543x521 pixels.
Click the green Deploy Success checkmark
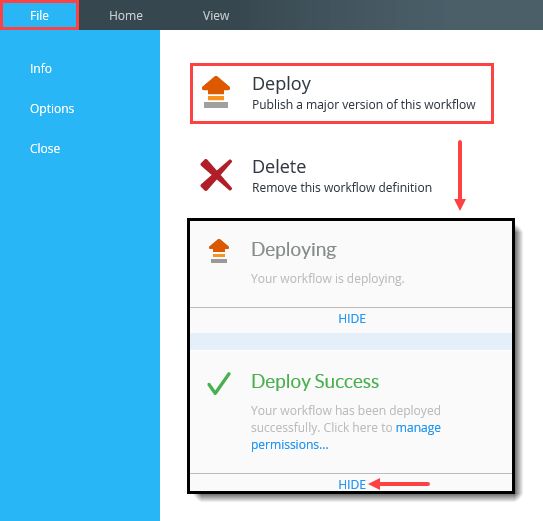pyautogui.click(x=219, y=383)
